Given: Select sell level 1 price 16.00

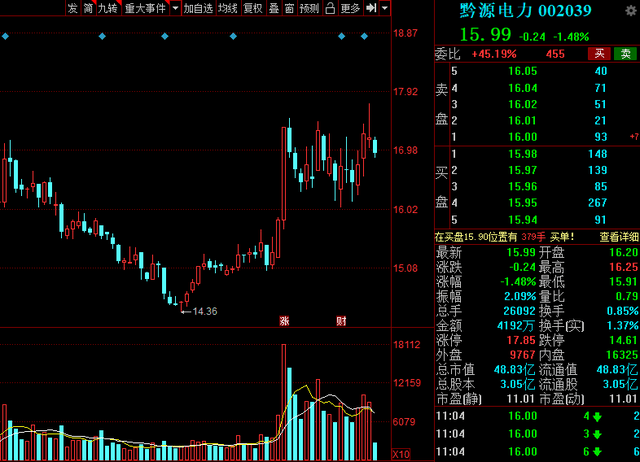Looking at the screenshot, I should click(522, 137).
